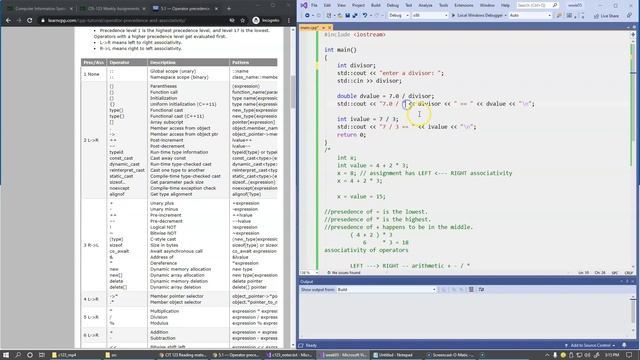This screenshot has width=640, height=360.
Task: Switch to the CIS 123 Weekly Assignments tab
Action: click(113, 9)
